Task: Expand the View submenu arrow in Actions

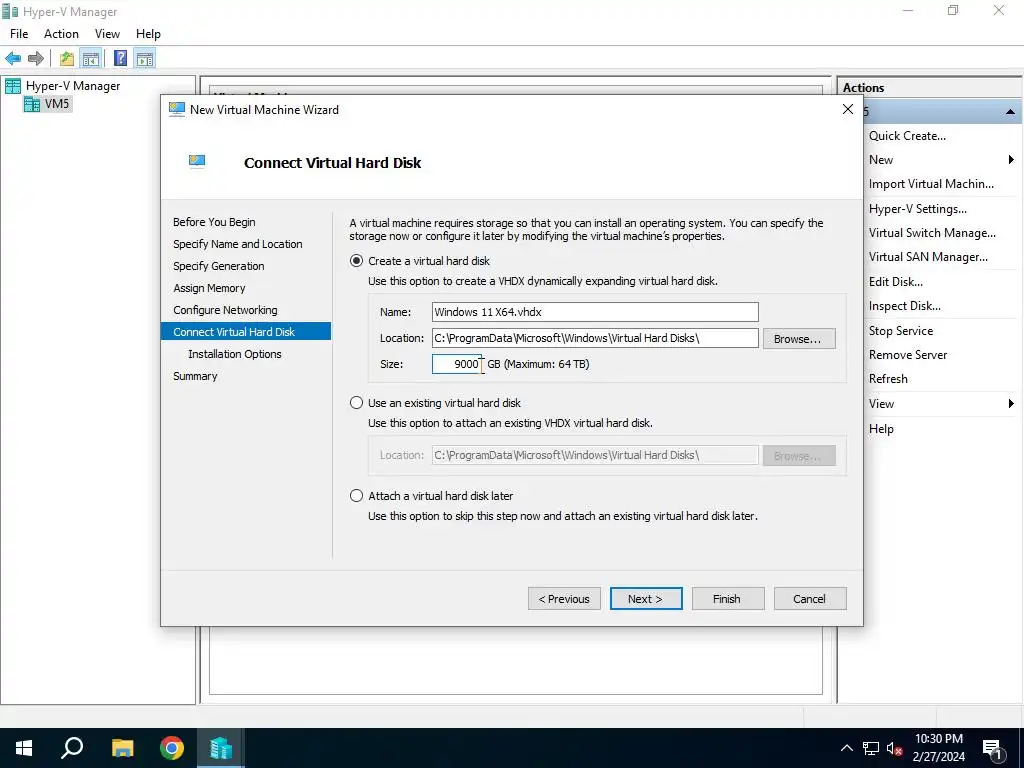Action: [x=1010, y=404]
